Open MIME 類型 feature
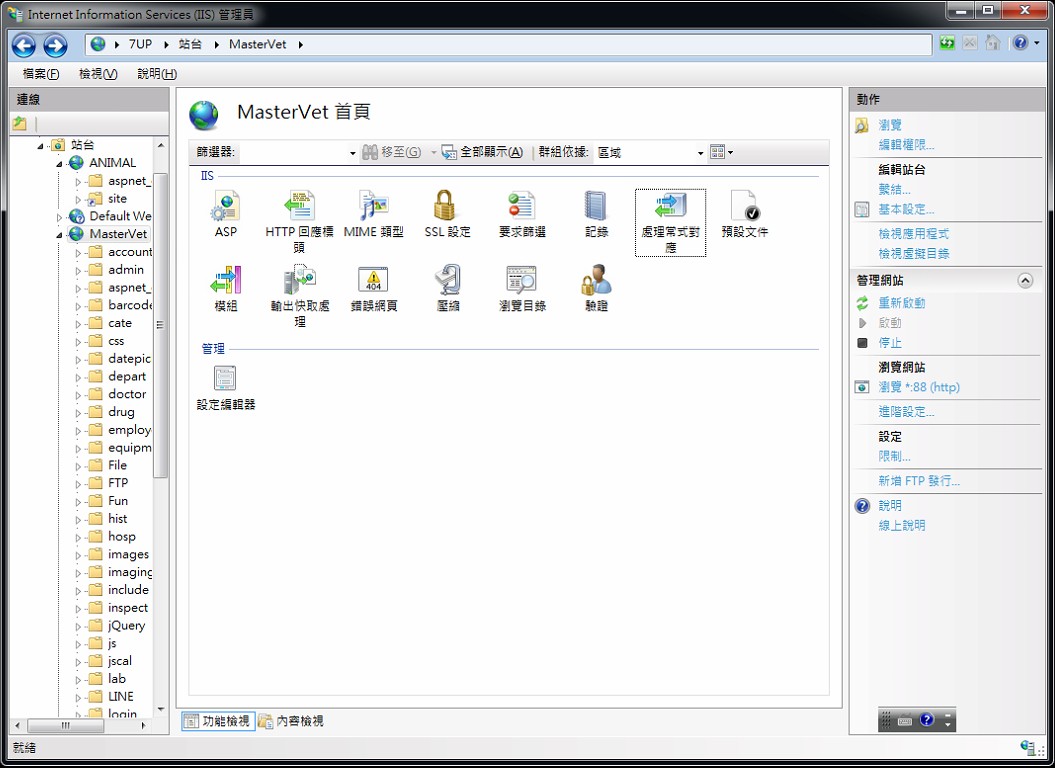1055x768 pixels. 373,214
